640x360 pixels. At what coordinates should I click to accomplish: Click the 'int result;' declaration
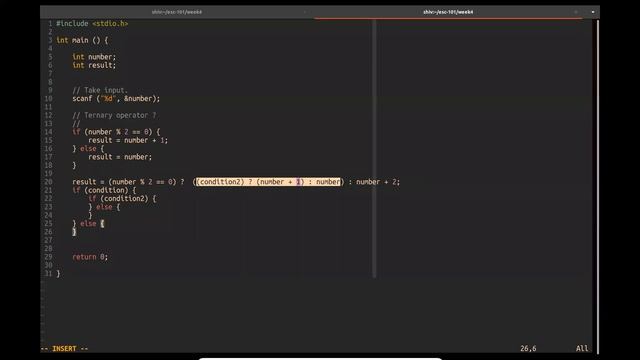click(94, 65)
